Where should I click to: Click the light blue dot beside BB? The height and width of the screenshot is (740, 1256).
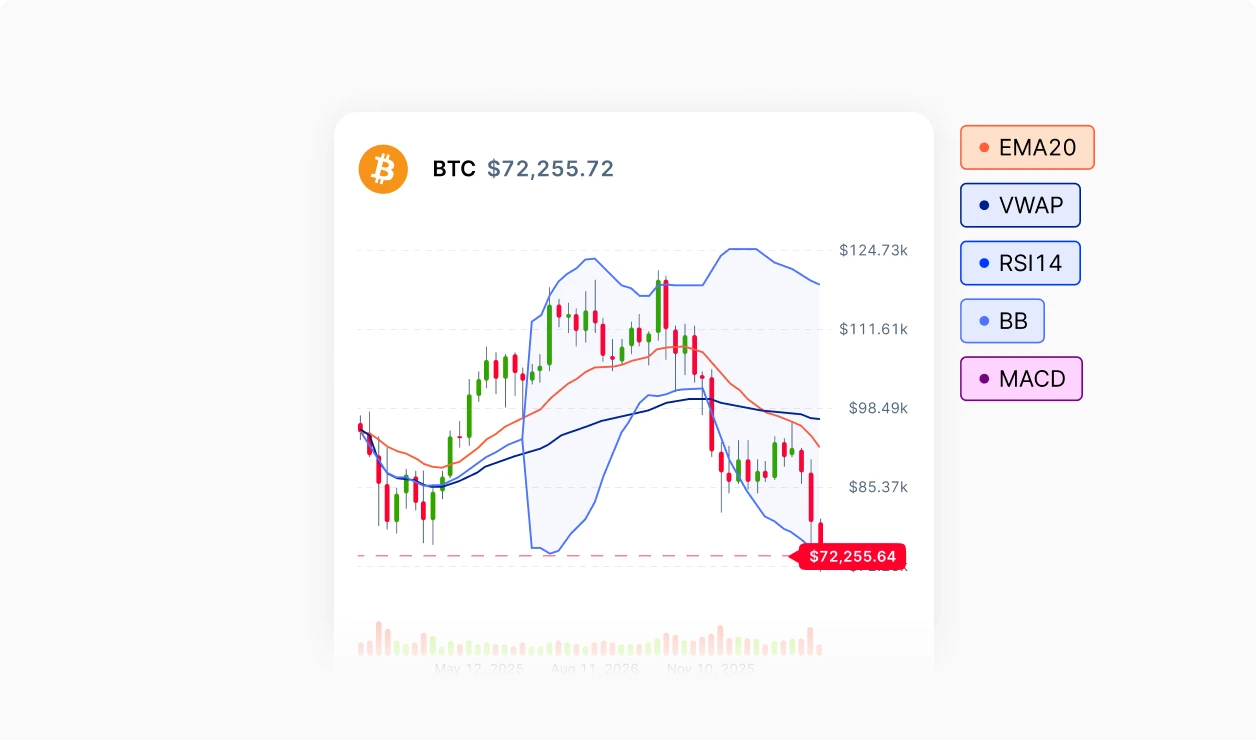pos(984,322)
